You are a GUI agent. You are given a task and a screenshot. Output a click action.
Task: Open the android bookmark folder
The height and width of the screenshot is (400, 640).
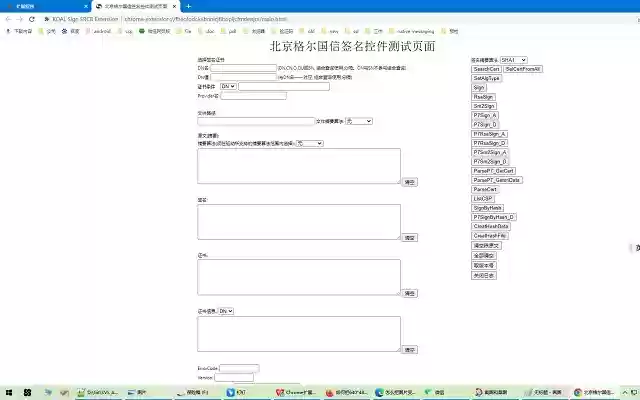click(x=98, y=31)
